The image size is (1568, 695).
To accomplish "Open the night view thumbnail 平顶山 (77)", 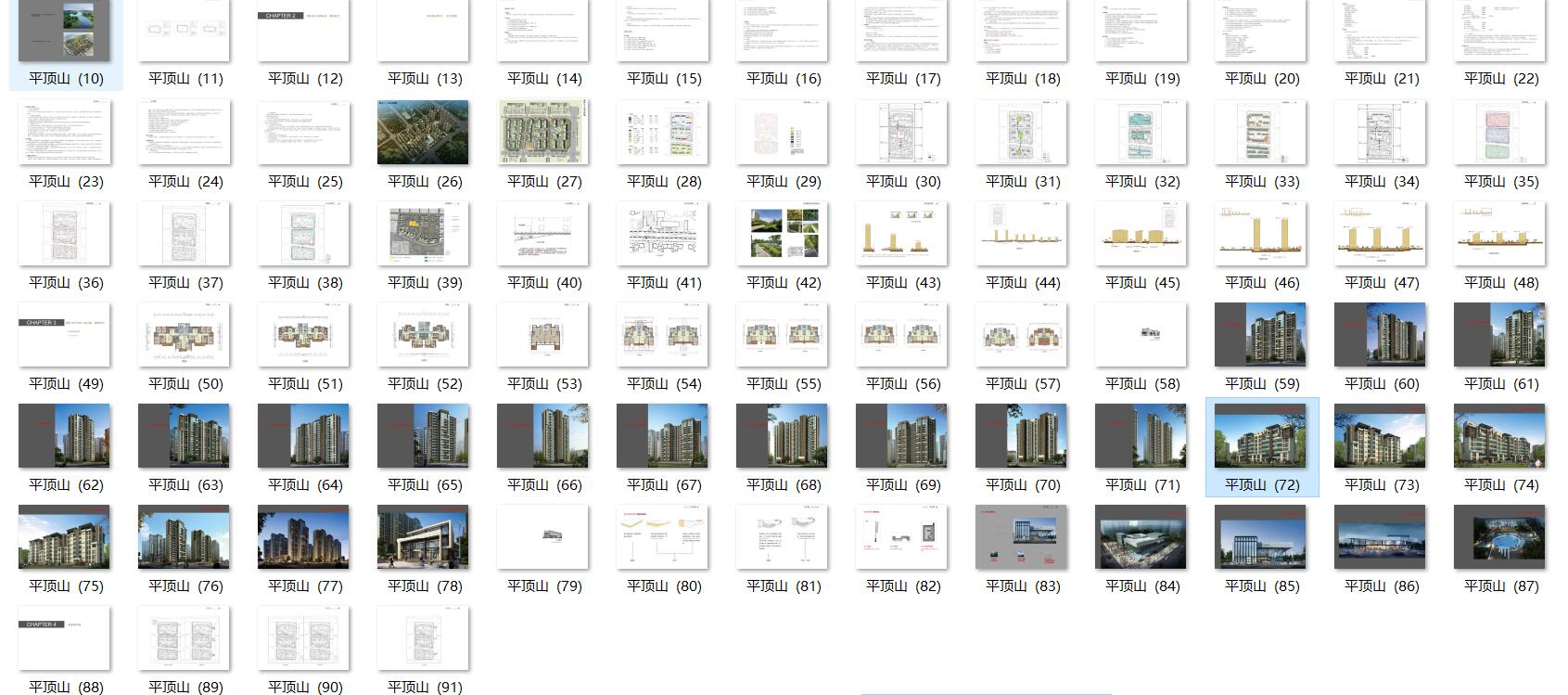I will [x=303, y=537].
